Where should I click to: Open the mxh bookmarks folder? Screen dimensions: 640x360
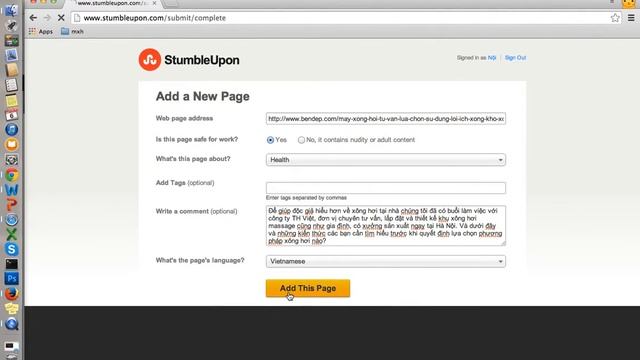pos(72,31)
